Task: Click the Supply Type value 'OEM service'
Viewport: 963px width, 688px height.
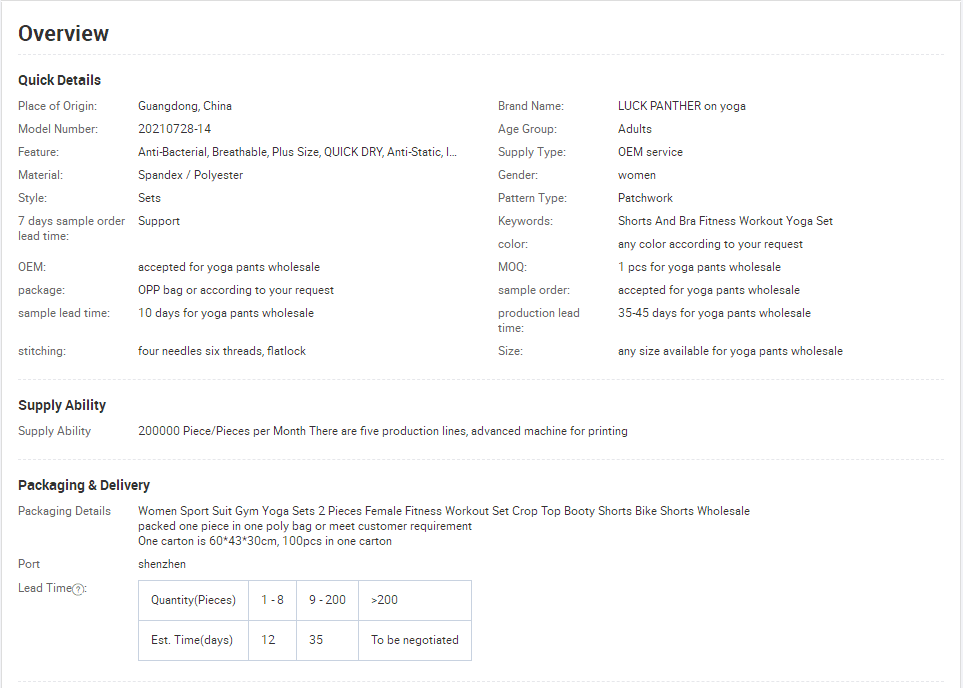Action: (650, 152)
